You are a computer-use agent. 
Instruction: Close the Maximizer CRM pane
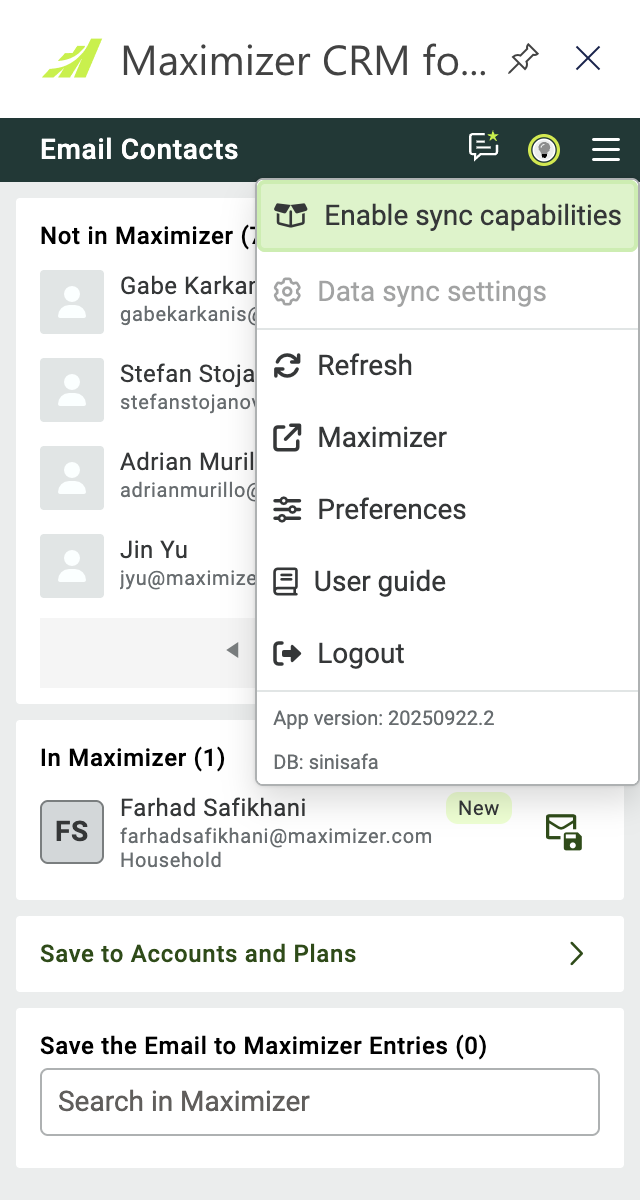point(588,59)
